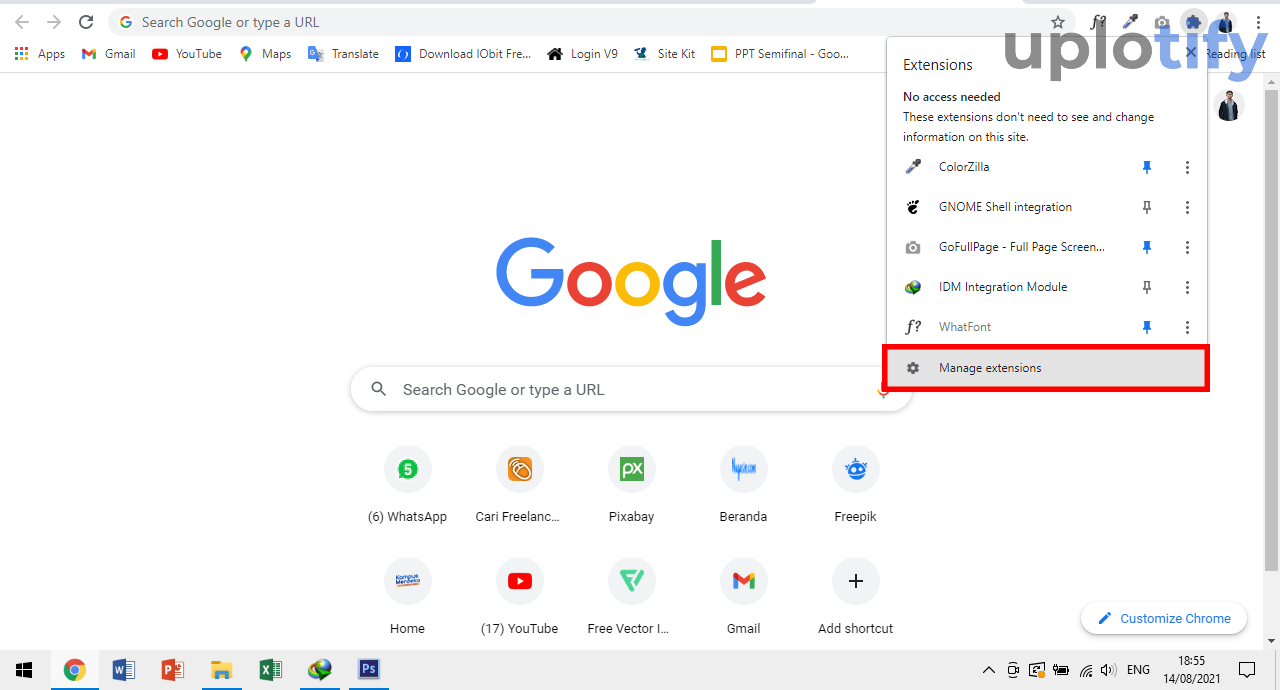Open the Apps bookmark shortcut
This screenshot has height=690, width=1280.
[x=40, y=54]
